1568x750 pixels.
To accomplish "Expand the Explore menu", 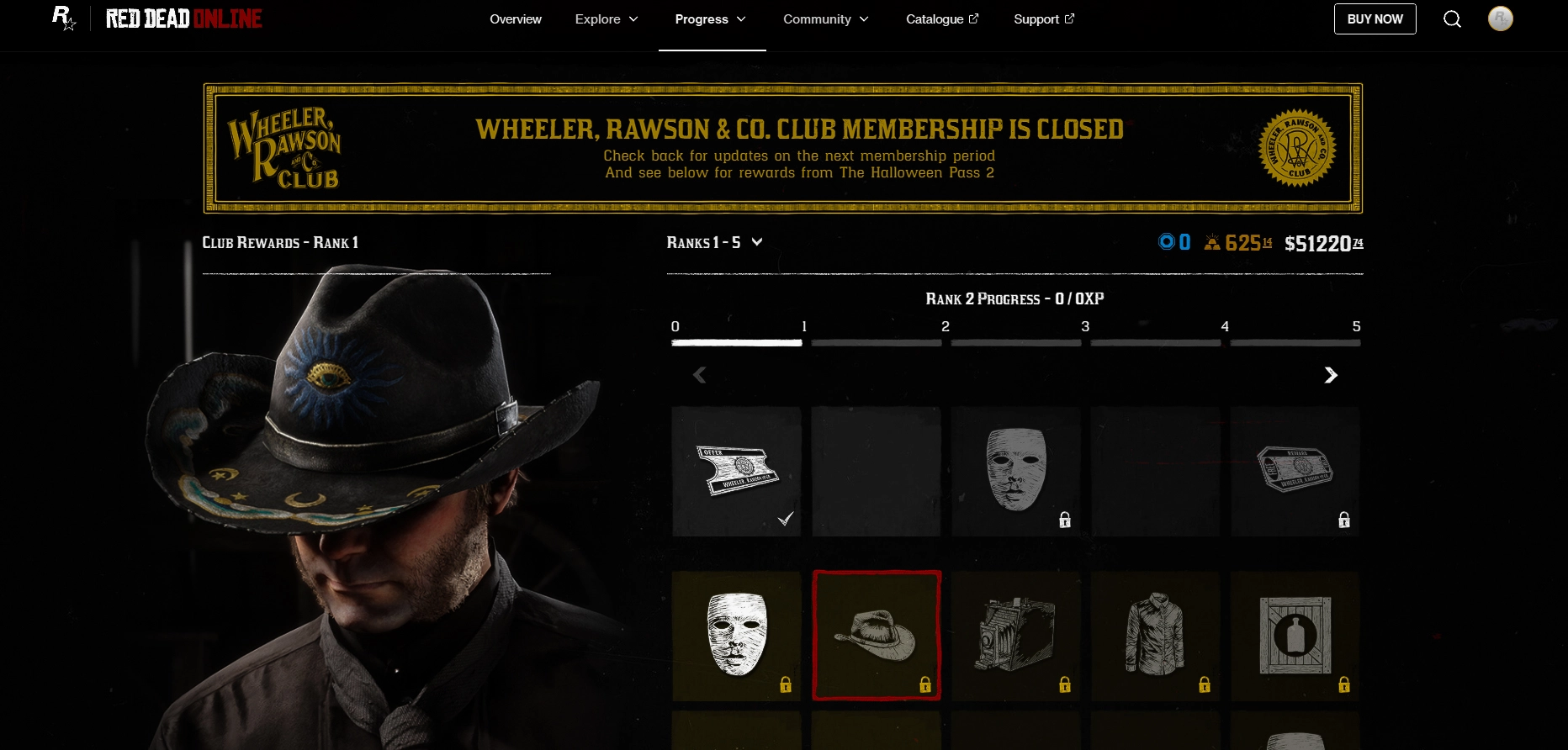I will click(607, 18).
